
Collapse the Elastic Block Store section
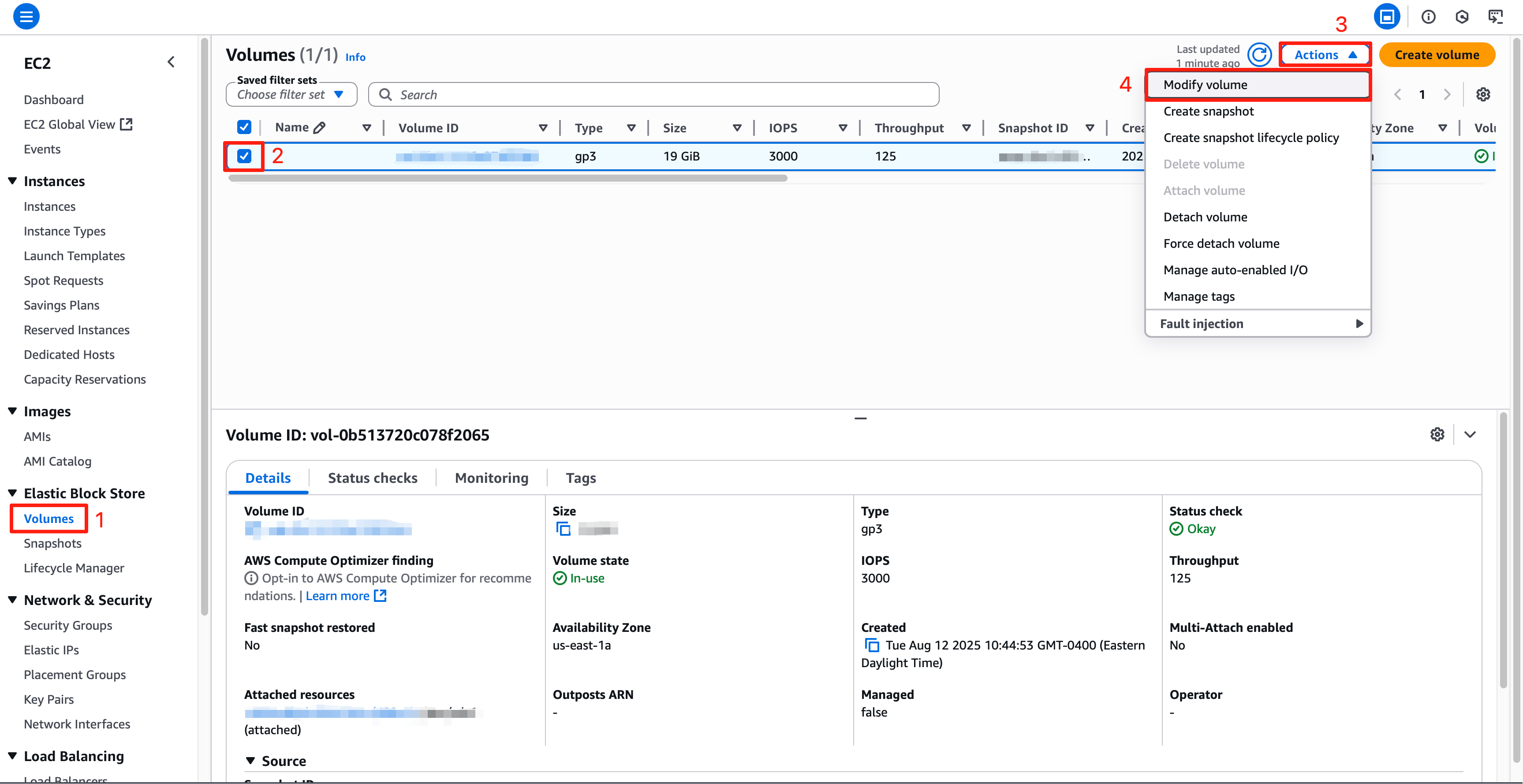pyautogui.click(x=12, y=493)
